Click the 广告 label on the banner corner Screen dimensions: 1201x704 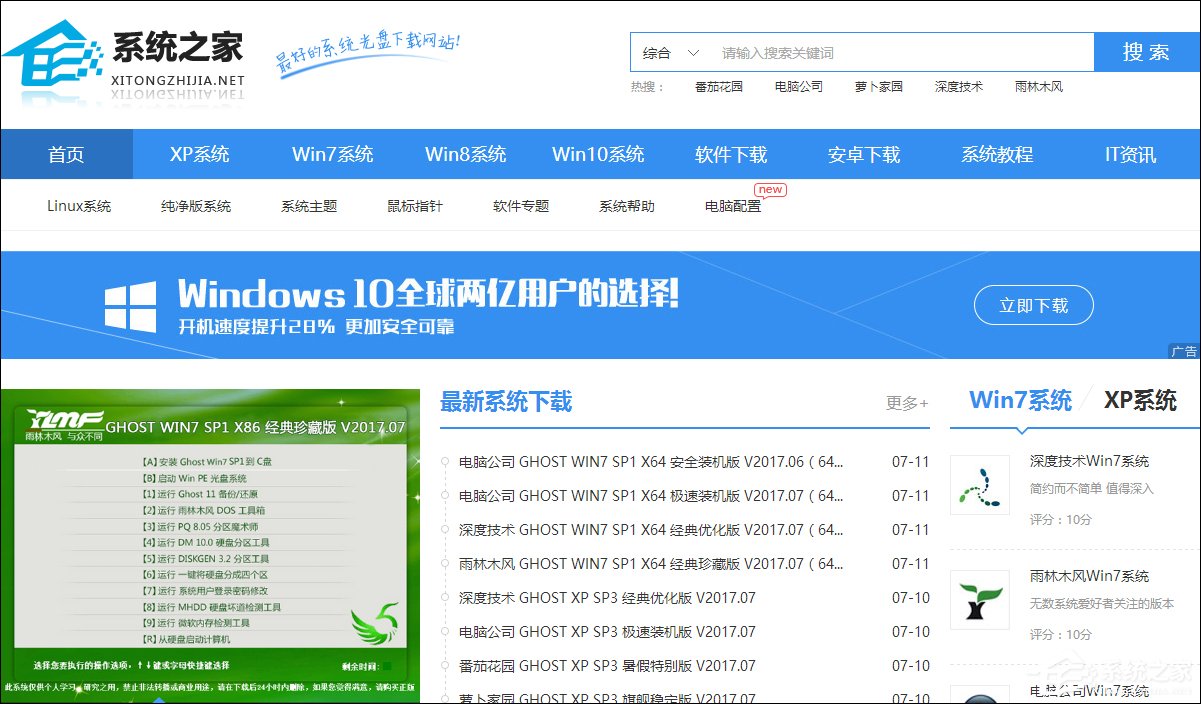(1184, 351)
